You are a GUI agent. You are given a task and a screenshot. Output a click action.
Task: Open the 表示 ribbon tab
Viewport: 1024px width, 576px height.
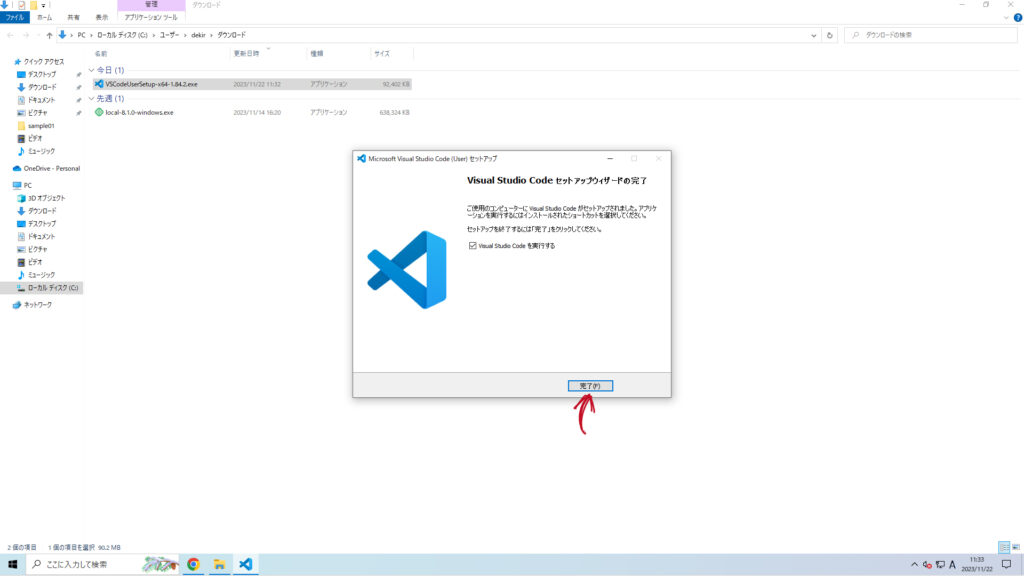(x=101, y=18)
